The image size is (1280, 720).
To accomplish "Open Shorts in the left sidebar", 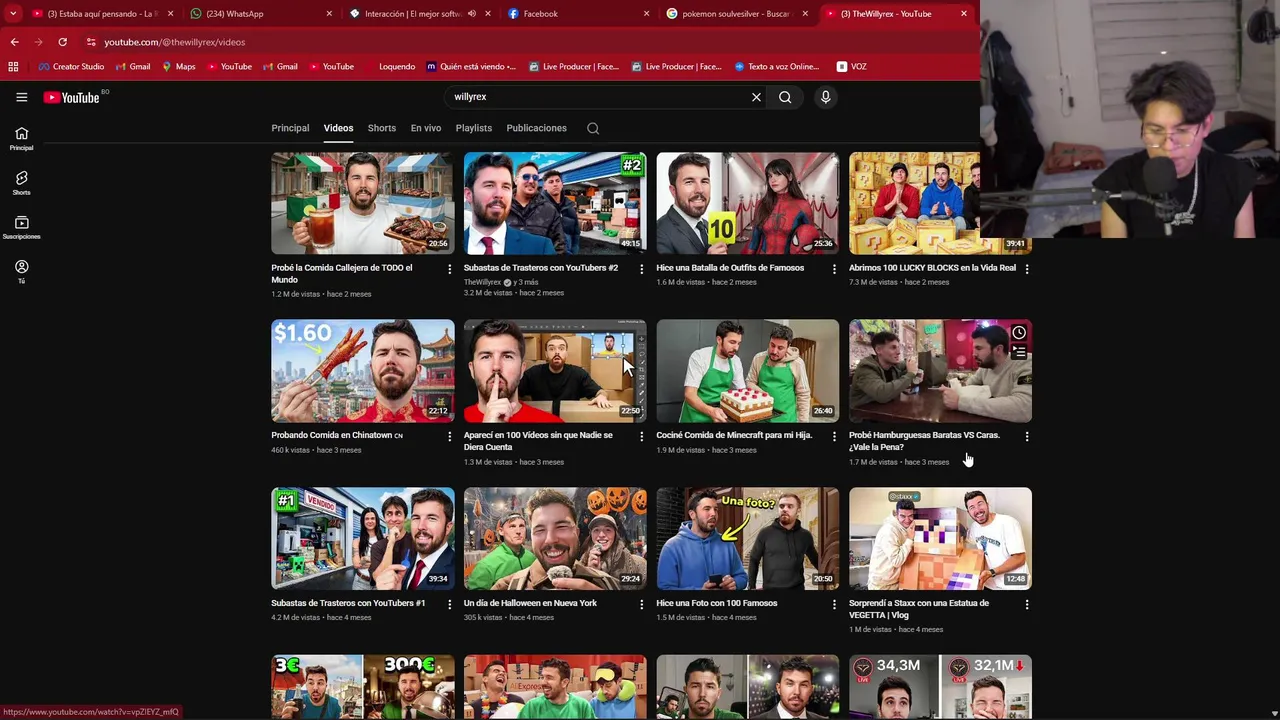I will point(21,183).
